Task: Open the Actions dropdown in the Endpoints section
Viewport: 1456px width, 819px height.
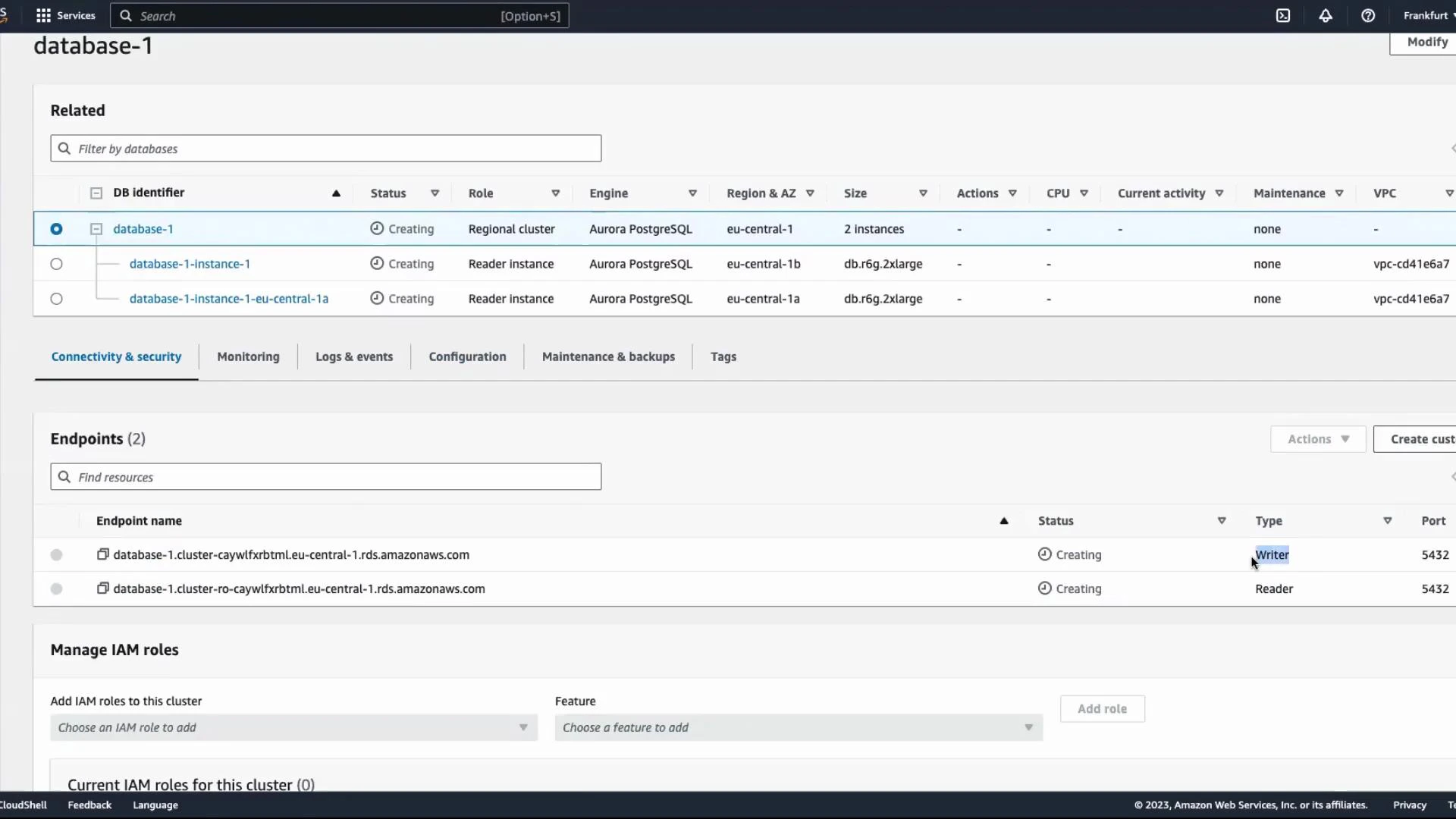Action: [x=1317, y=439]
